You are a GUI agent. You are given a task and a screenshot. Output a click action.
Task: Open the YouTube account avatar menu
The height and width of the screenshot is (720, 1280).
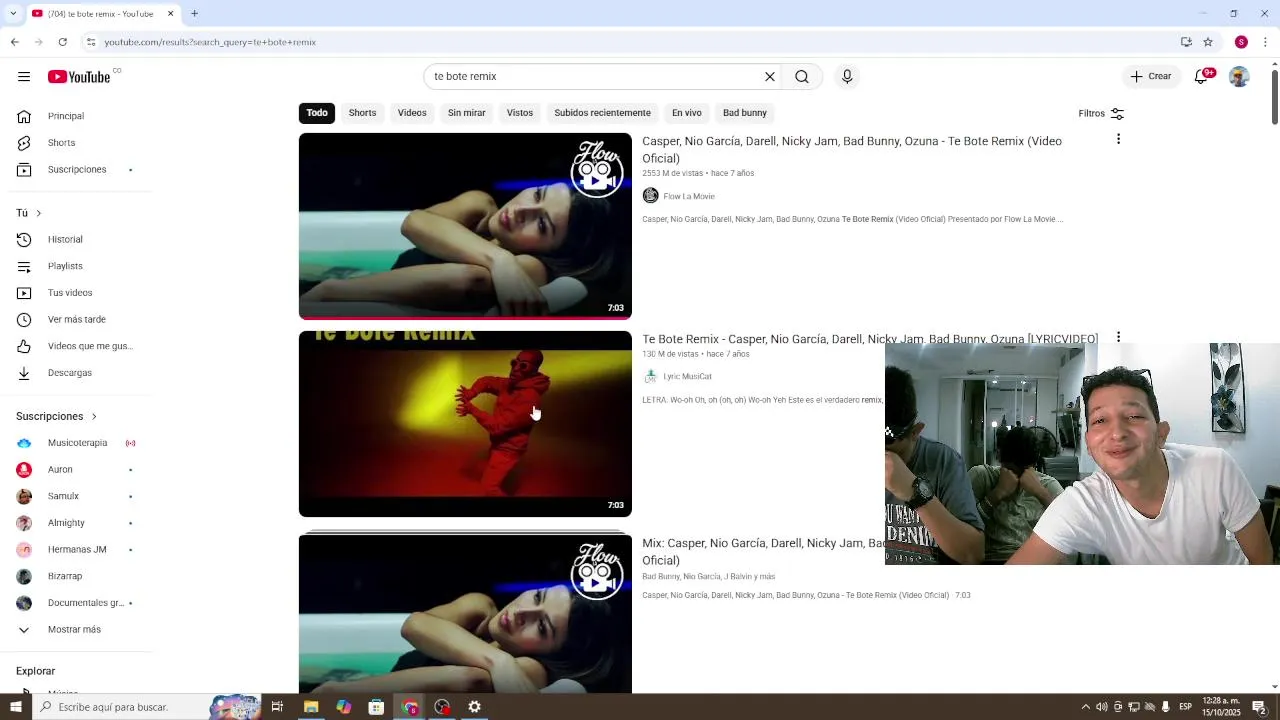click(x=1239, y=77)
